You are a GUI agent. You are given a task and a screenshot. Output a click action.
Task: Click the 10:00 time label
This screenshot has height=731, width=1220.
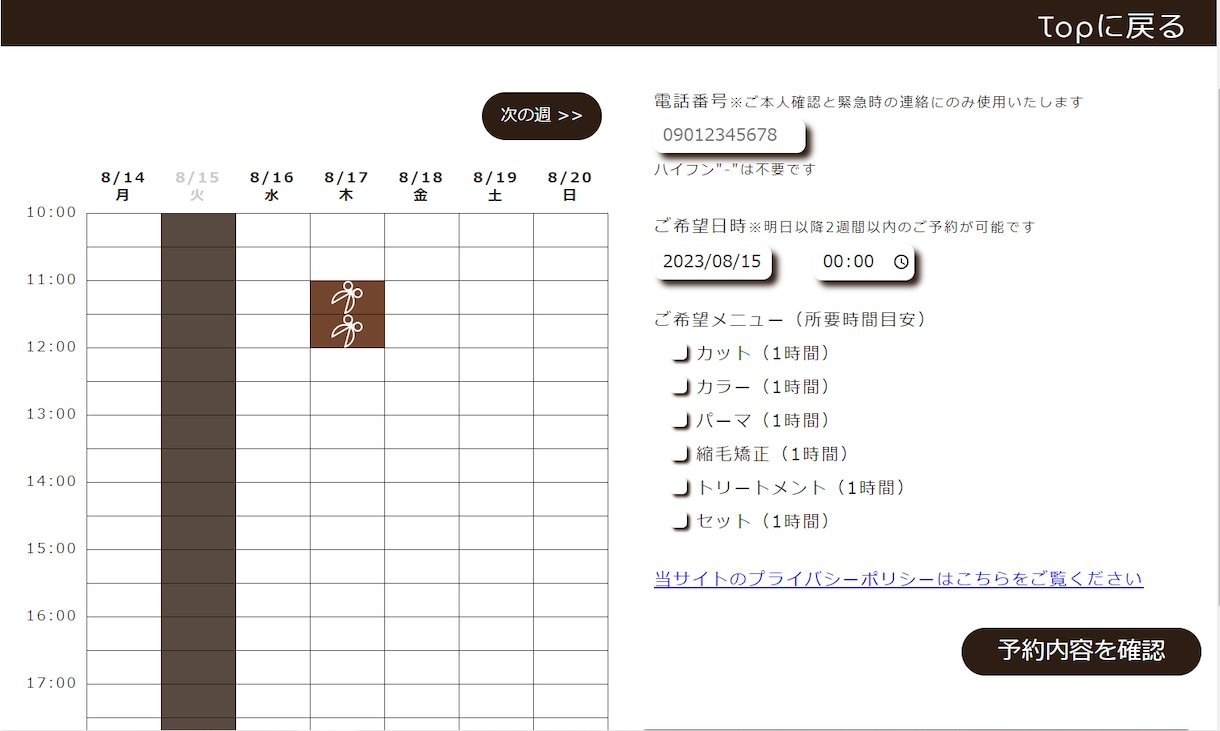(x=51, y=212)
